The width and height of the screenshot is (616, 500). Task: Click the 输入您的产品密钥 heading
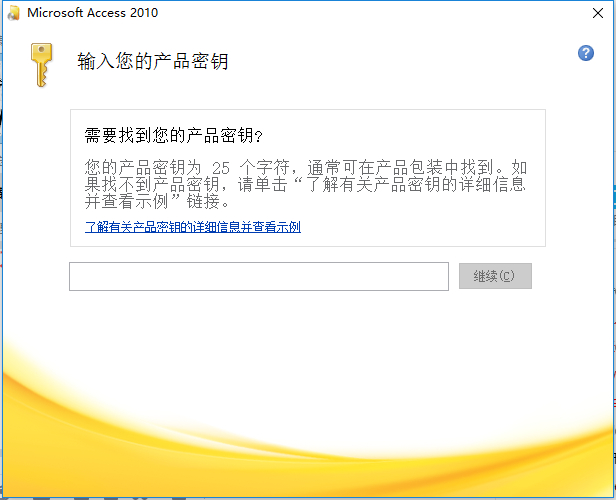point(152,61)
